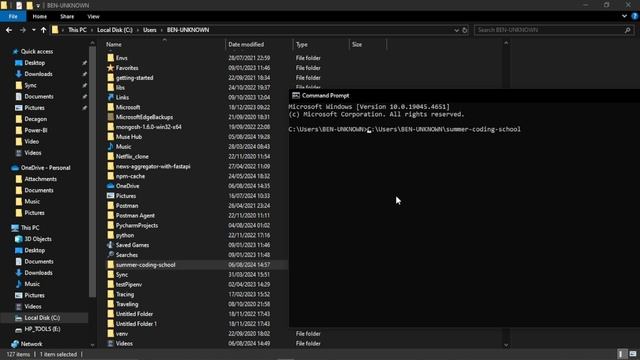
Task: Click This PC in address bar
Action: pos(77,30)
